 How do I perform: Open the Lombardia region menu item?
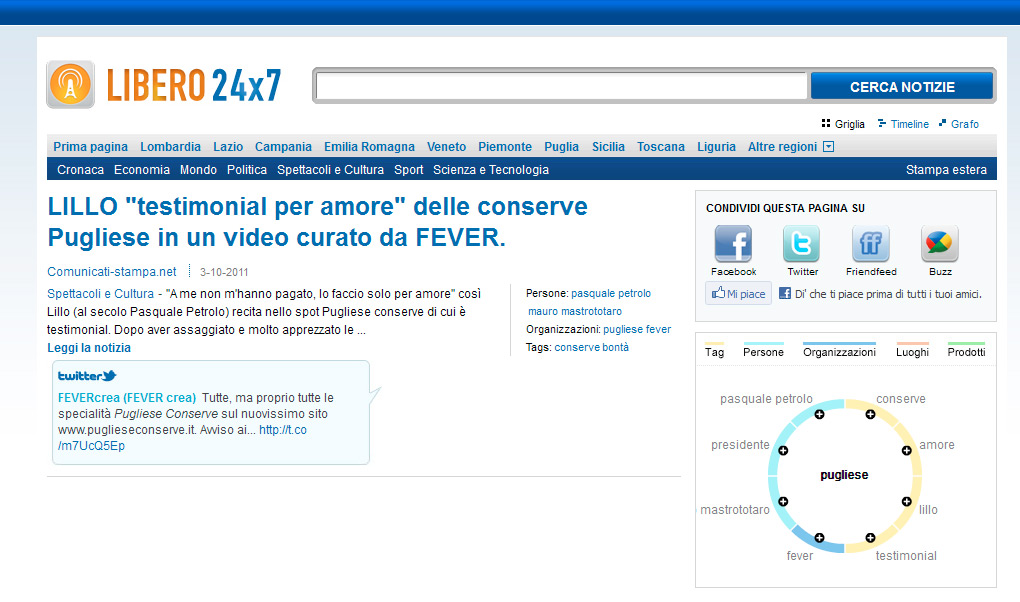(x=170, y=146)
